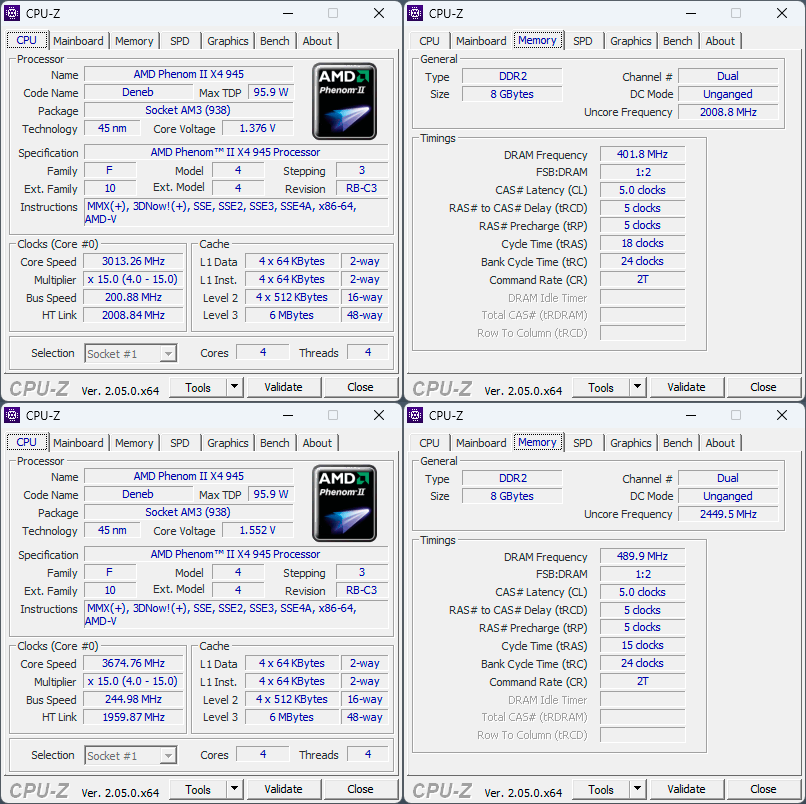The image size is (806, 804).
Task: Open Tools dropdown arrow in top-right window
Action: pyautogui.click(x=637, y=387)
